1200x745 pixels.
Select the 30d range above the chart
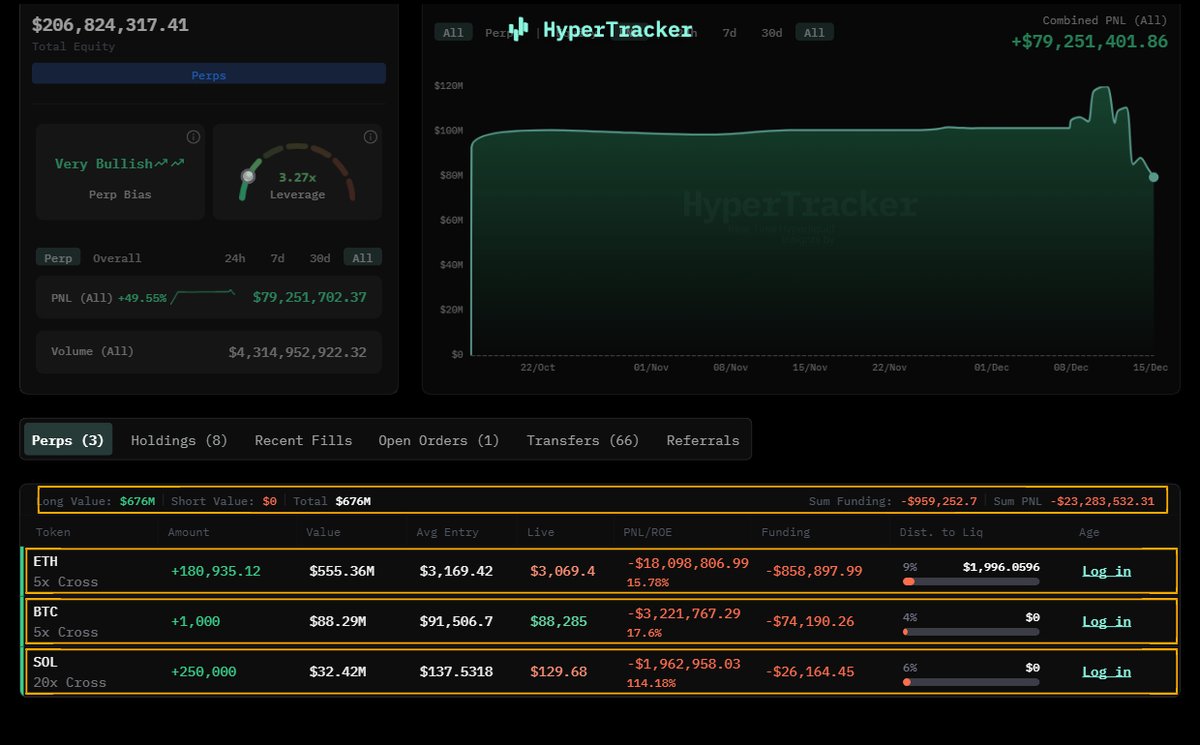pyautogui.click(x=771, y=33)
